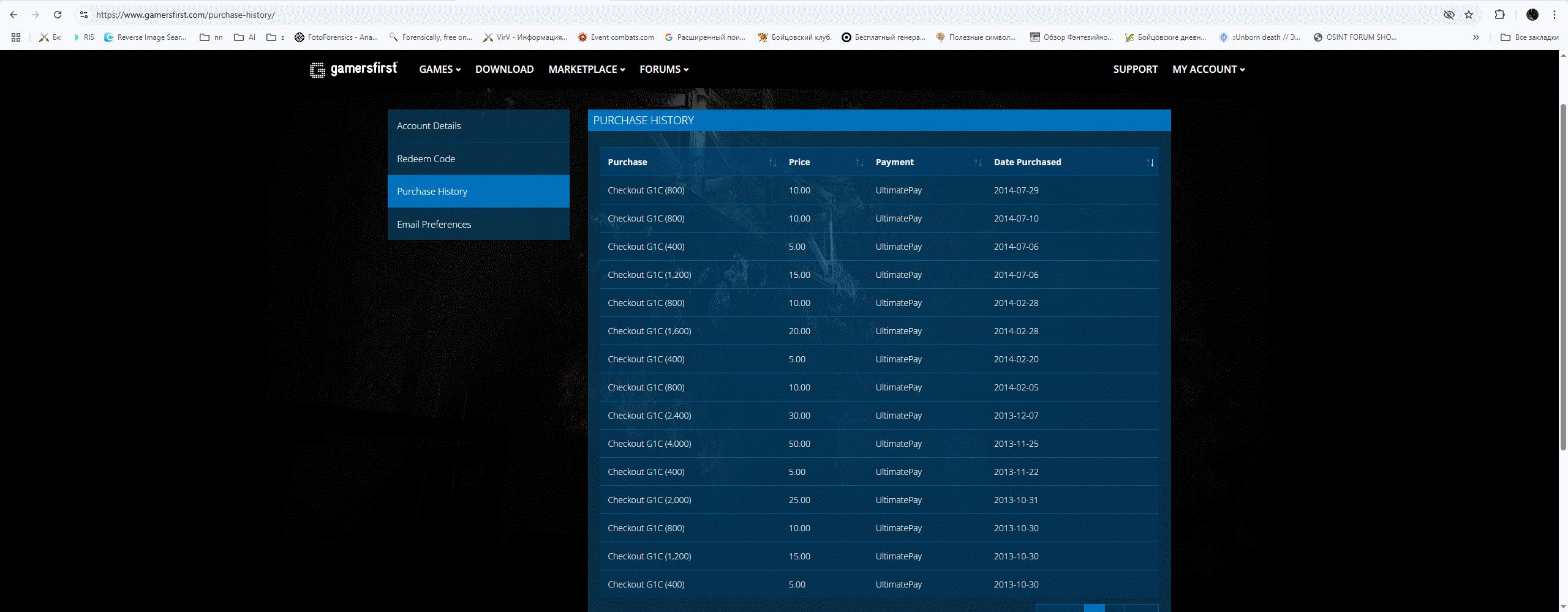Click the 2014-02-05 date cell
The image size is (1568, 612).
(1016, 387)
